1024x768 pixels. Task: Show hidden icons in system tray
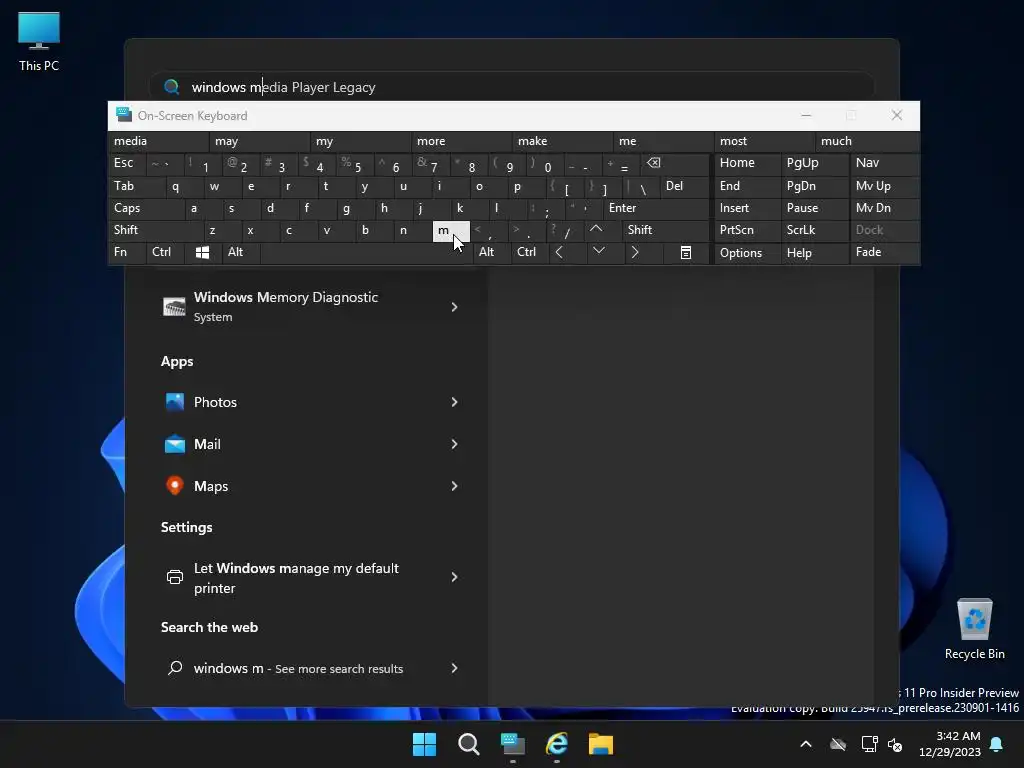point(806,744)
